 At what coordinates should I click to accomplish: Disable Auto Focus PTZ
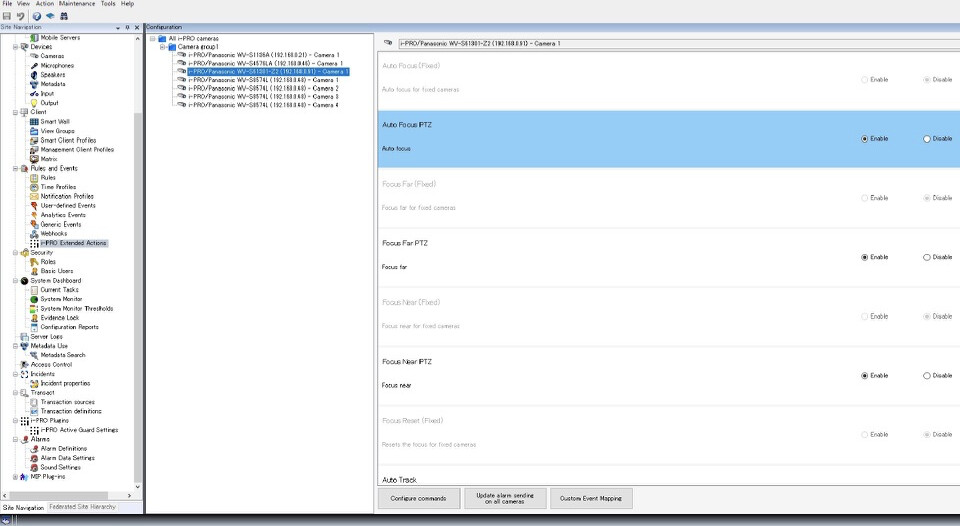pos(927,139)
